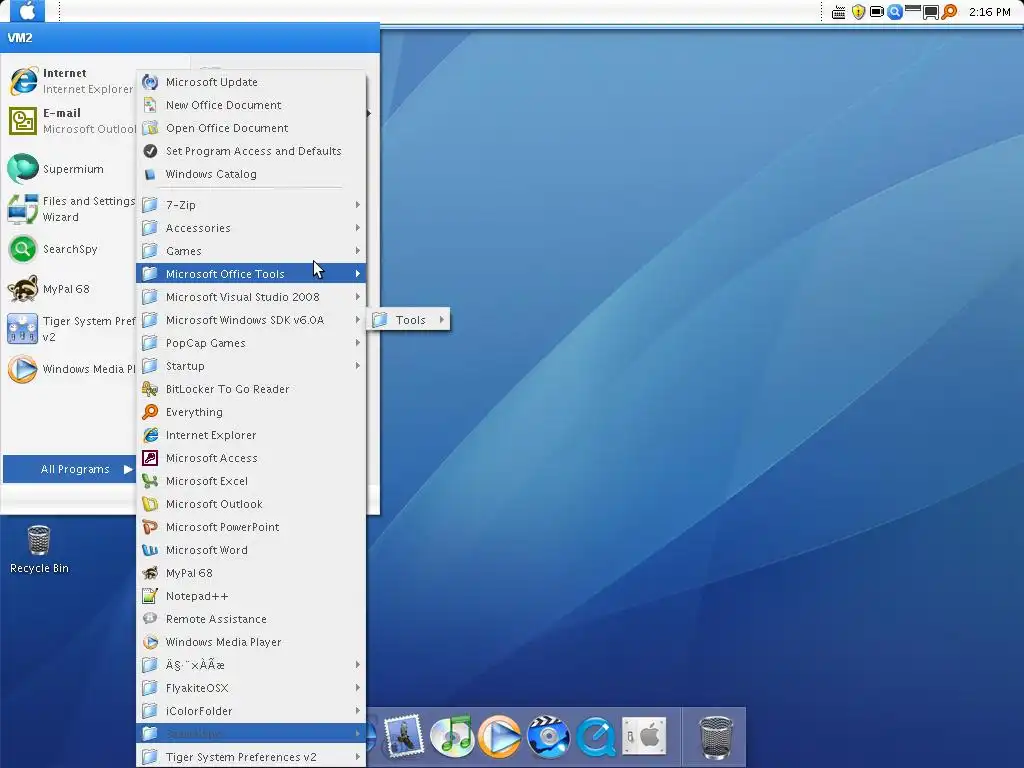
Task: Select Microsoft Office Tools menu entry
Action: point(251,274)
